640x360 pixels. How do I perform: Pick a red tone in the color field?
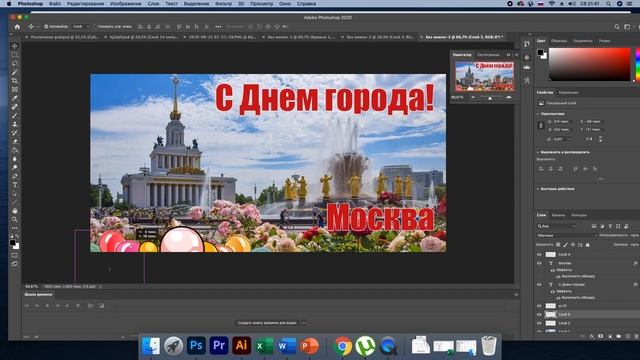pyautogui.click(x=589, y=64)
